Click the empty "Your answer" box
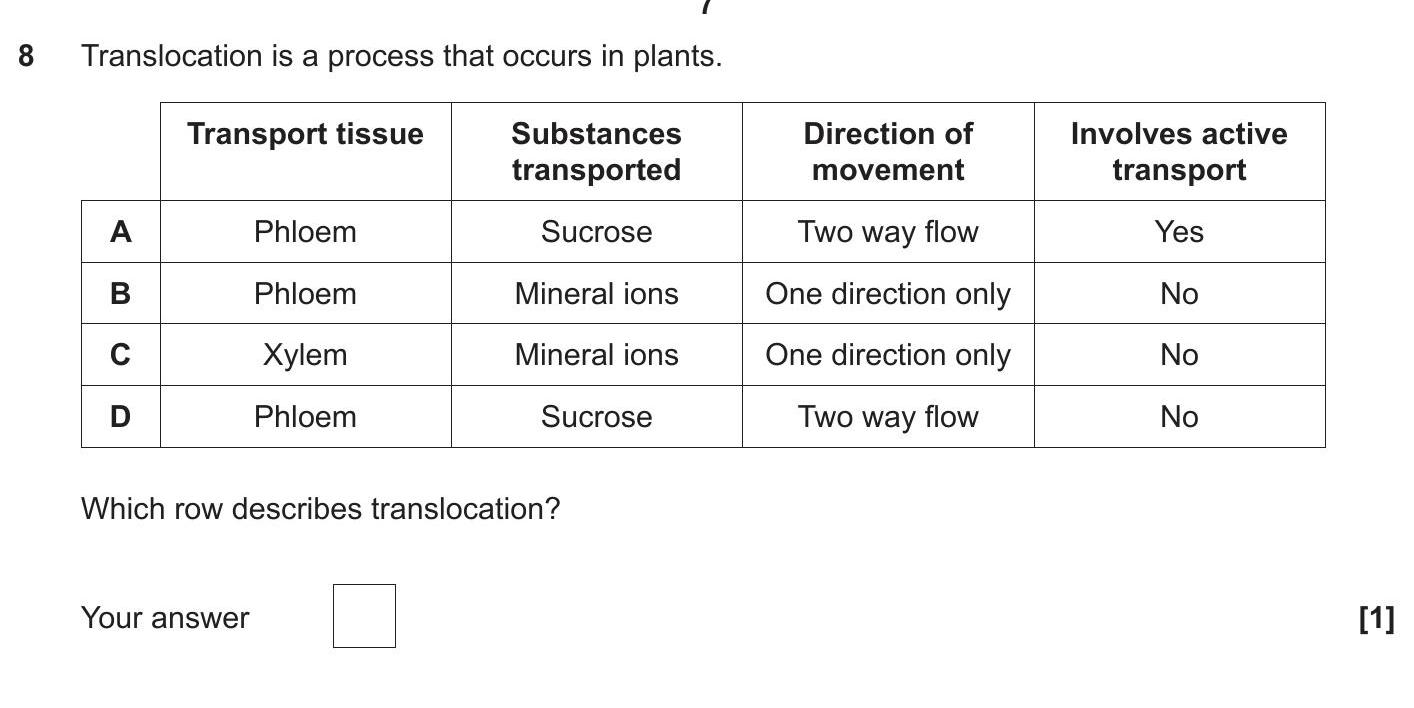This screenshot has height=708, width=1414. [x=364, y=616]
